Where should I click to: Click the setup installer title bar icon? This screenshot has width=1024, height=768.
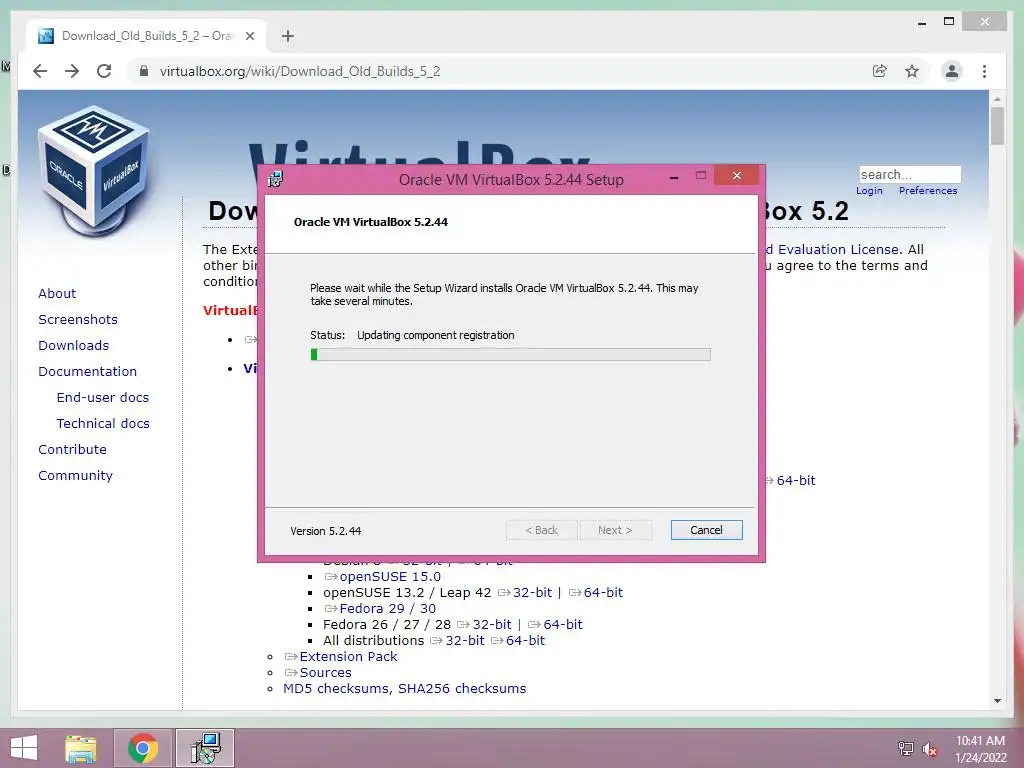coord(275,179)
